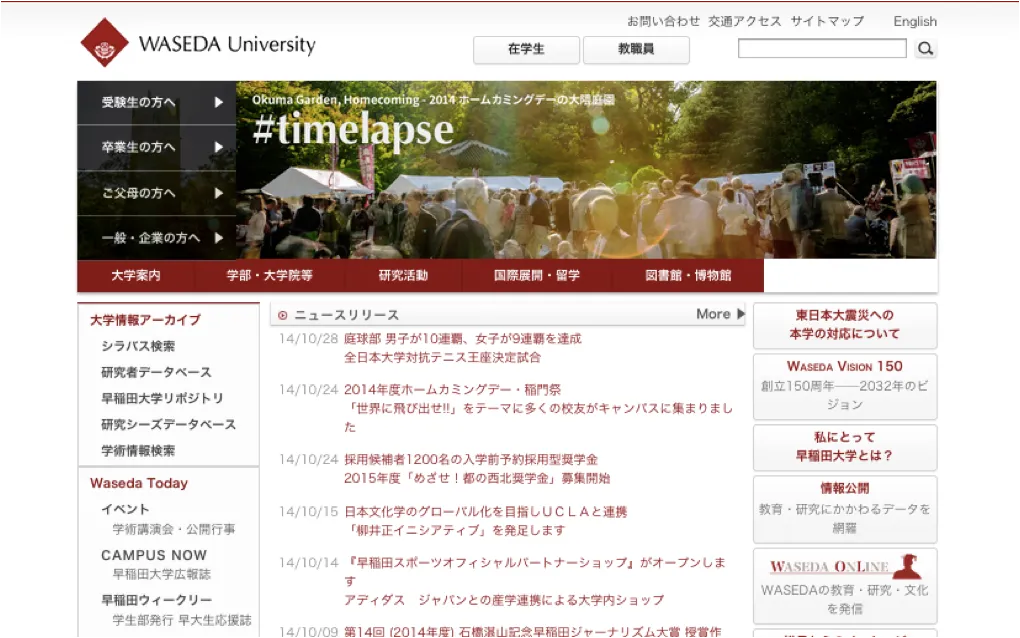This screenshot has width=1020, height=638.
Task: Click the ニュースリリース section heading
Action: point(346,315)
